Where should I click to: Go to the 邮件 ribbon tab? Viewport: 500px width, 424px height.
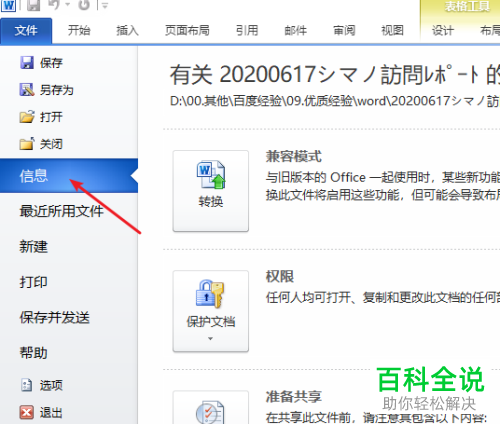295,30
